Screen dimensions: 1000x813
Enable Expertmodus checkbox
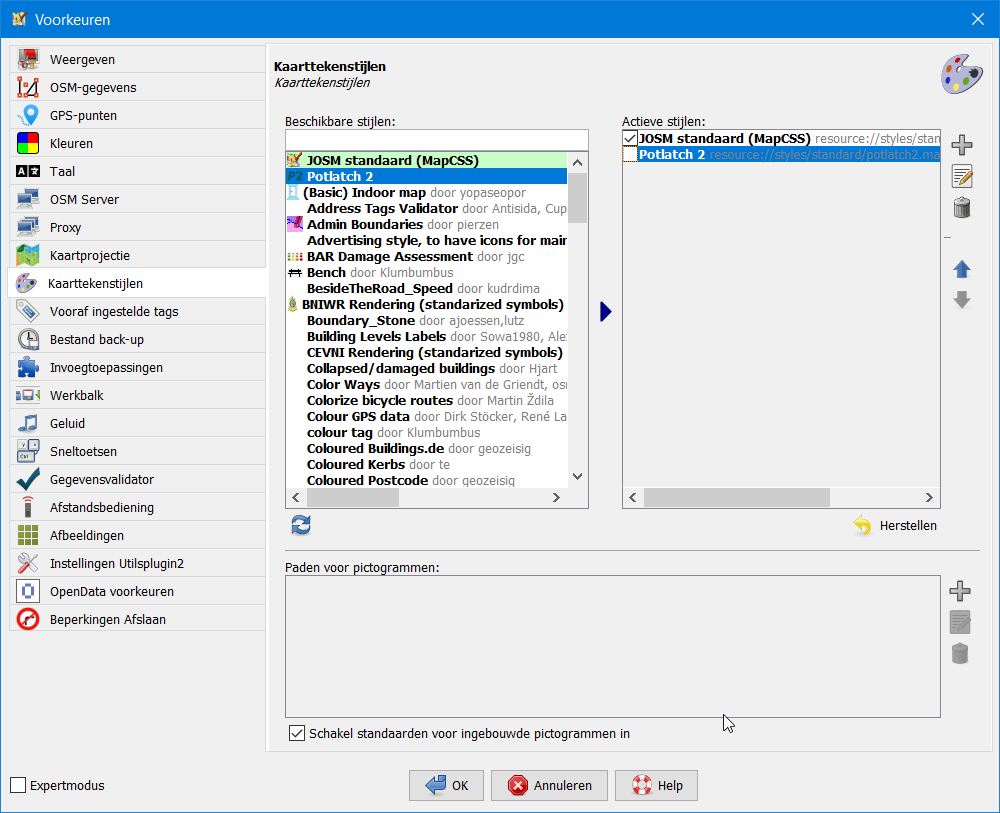click(x=18, y=785)
